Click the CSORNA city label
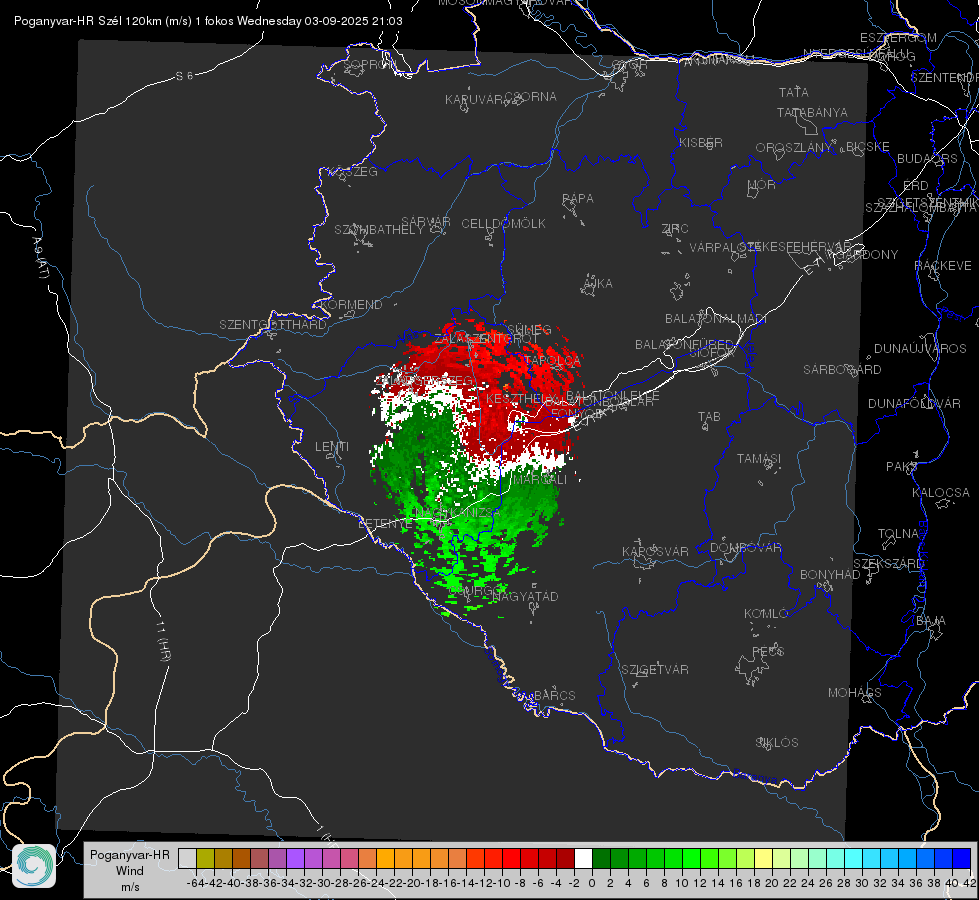The height and width of the screenshot is (900, 979). (531, 97)
